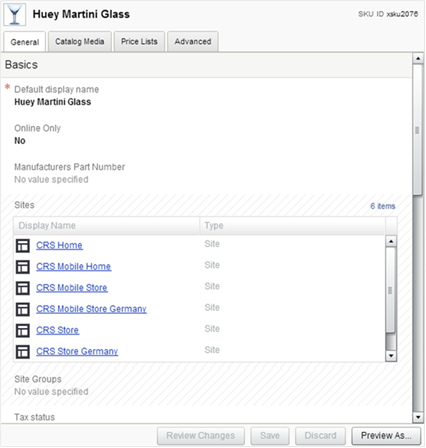Image resolution: width=426 pixels, height=448 pixels.
Task: Select the General tab
Action: (25, 42)
